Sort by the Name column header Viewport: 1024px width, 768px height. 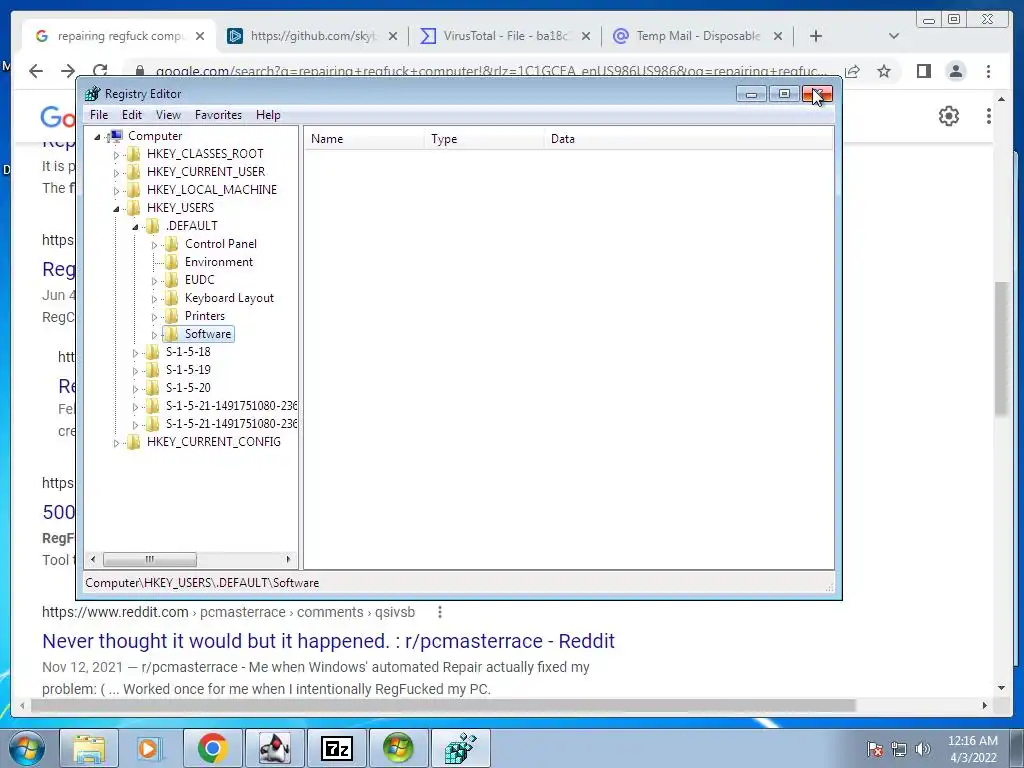tap(364, 139)
